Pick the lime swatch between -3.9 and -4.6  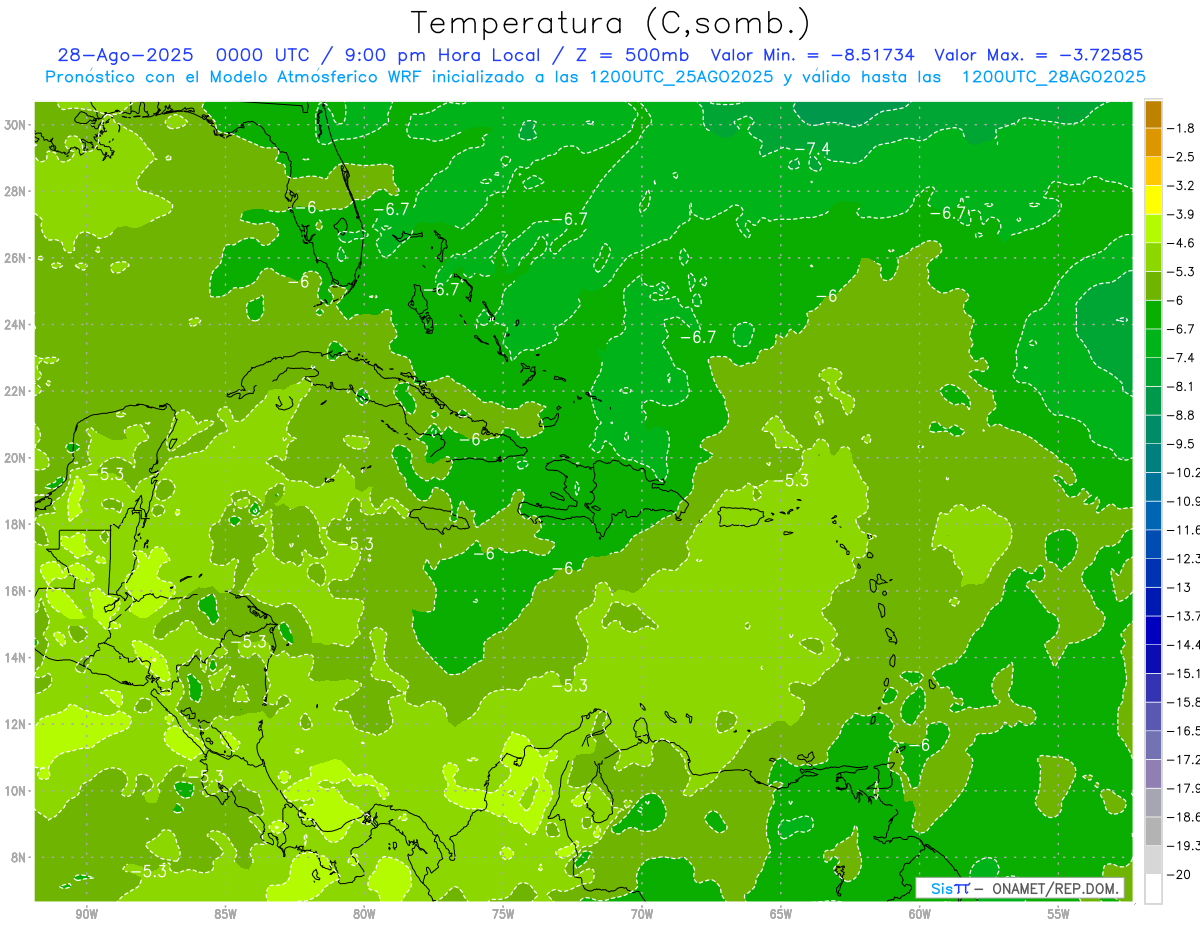pos(1153,229)
